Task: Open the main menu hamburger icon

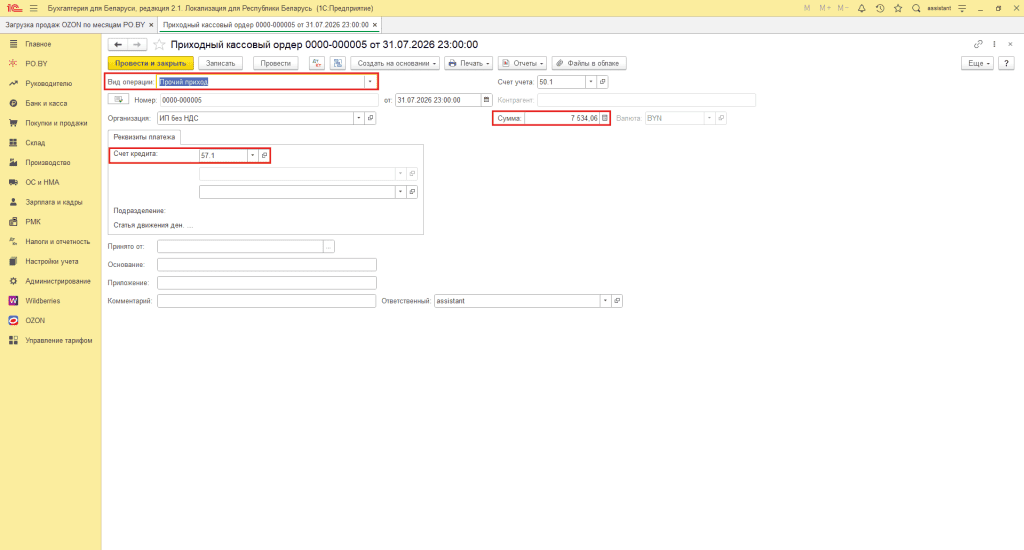Action: click(33, 8)
